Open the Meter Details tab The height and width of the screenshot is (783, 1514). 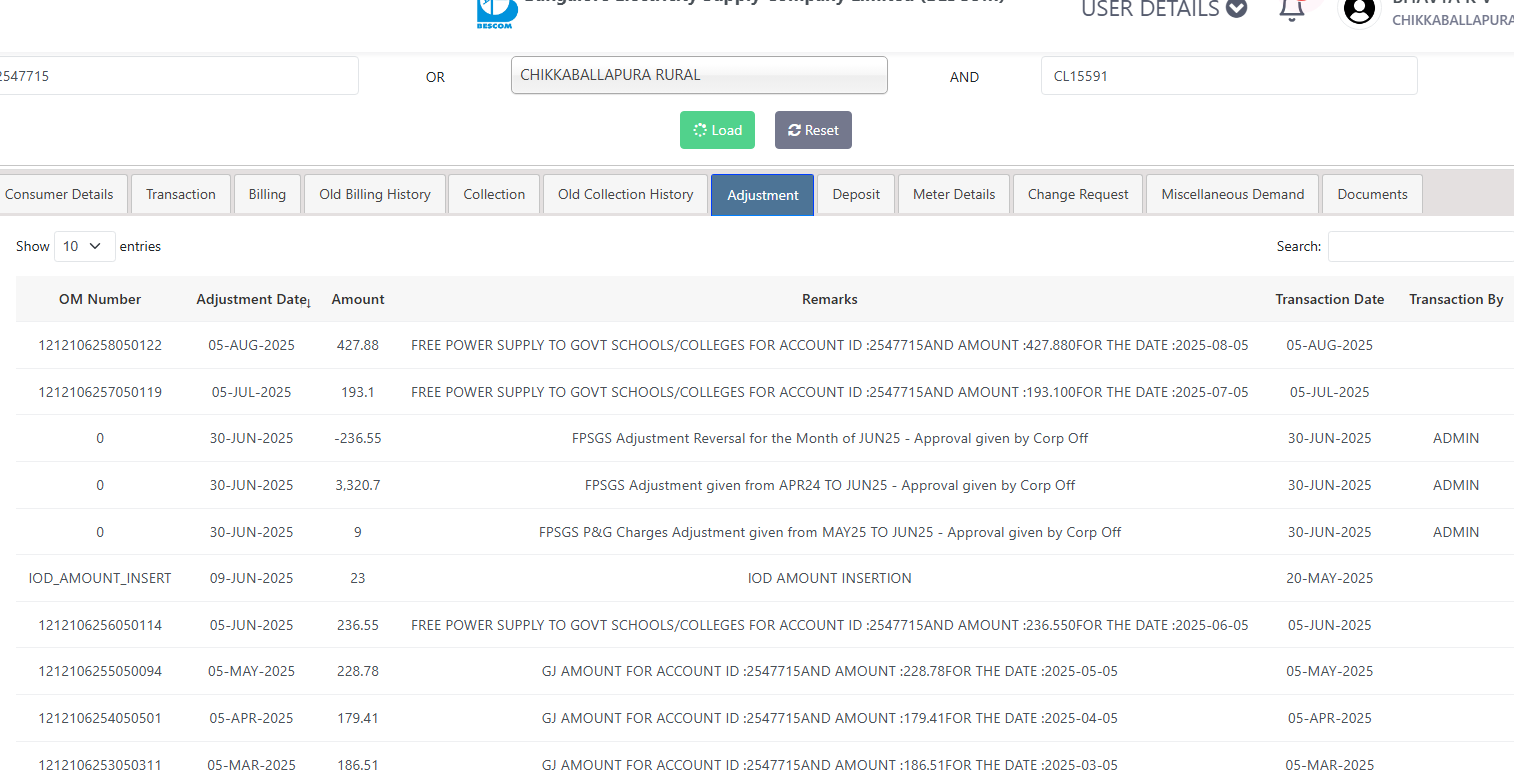click(954, 194)
